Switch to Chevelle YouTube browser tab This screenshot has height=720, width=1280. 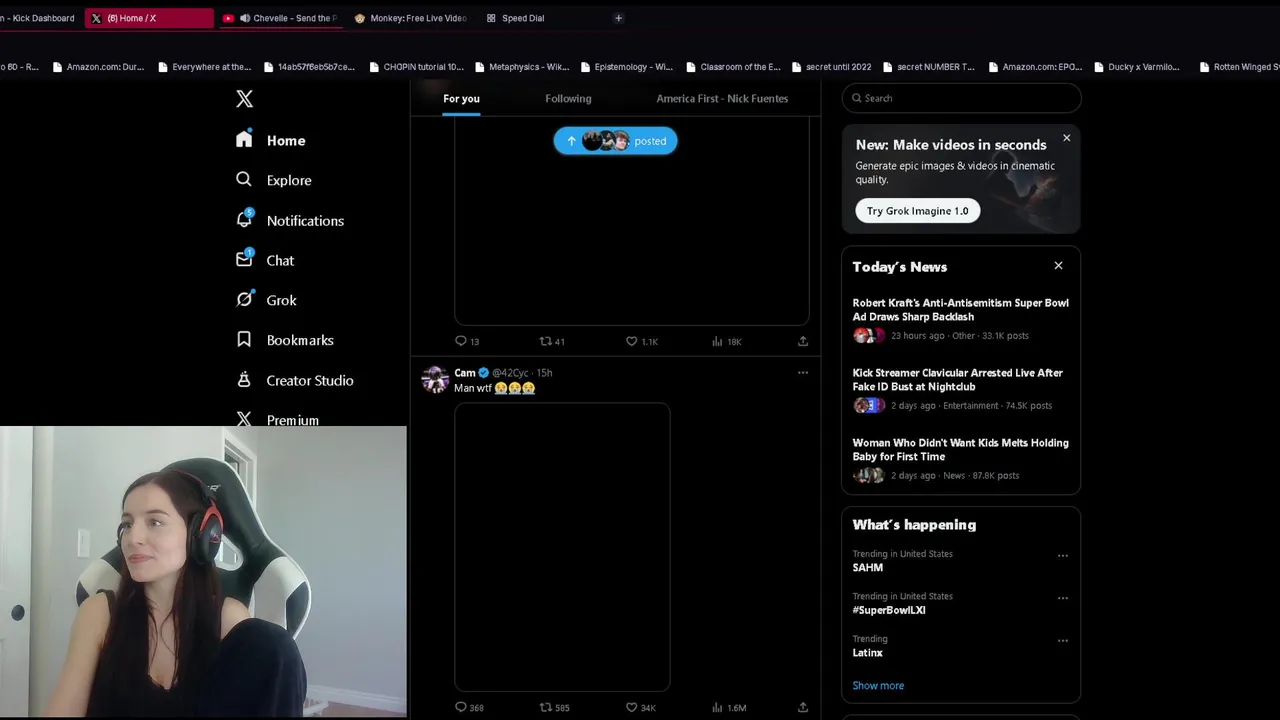click(x=279, y=18)
